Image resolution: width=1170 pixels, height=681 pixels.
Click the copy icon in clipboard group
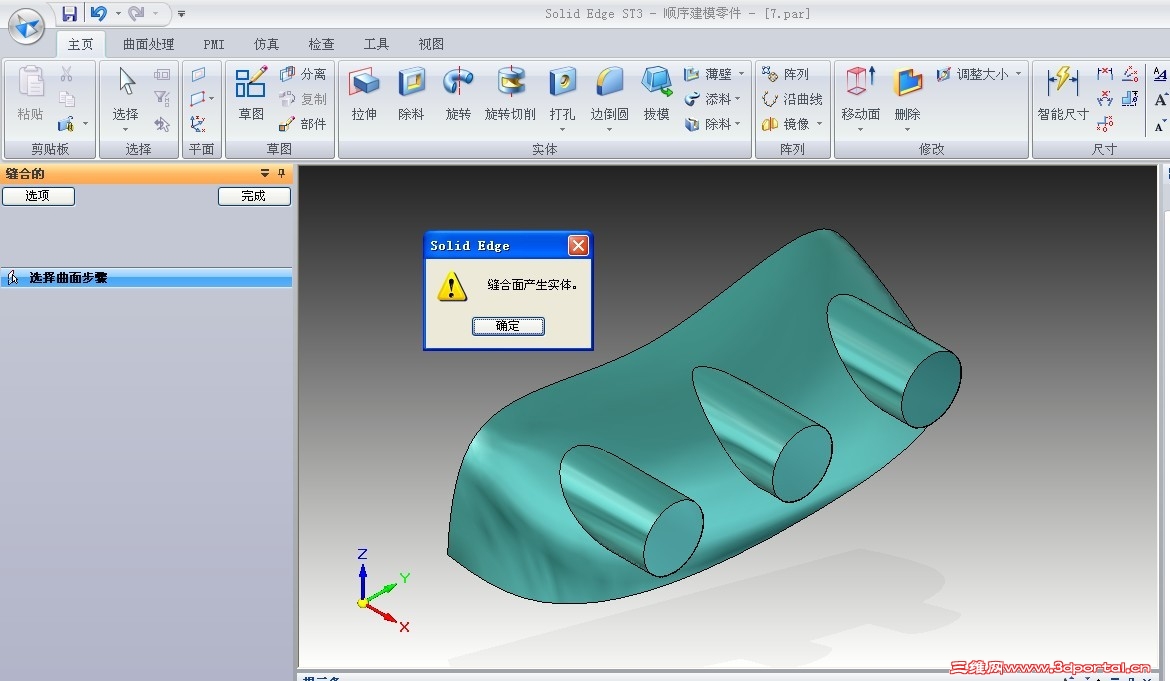pyautogui.click(x=67, y=98)
